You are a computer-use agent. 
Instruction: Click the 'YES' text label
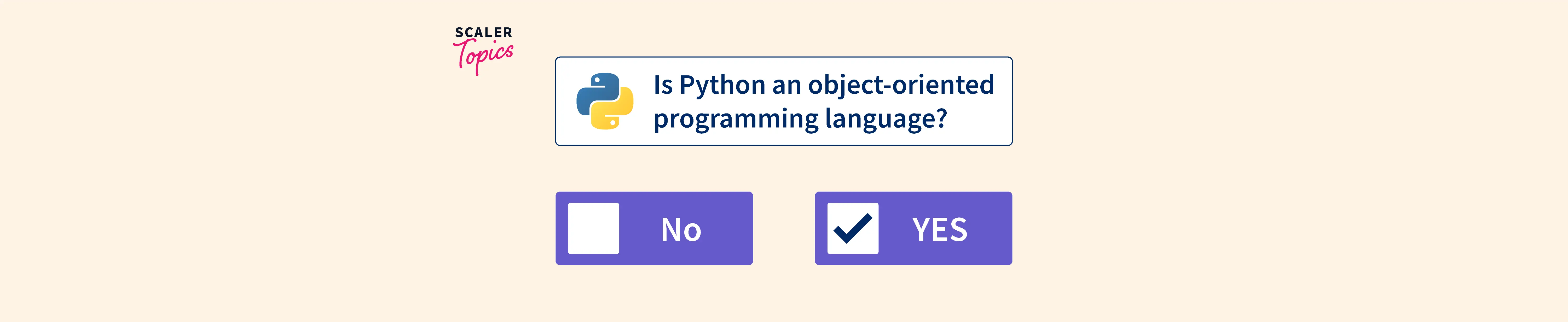coord(939,230)
